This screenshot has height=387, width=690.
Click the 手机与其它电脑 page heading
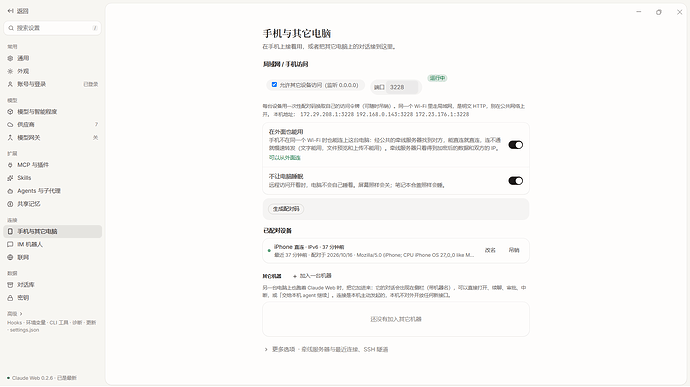pyautogui.click(x=297, y=33)
